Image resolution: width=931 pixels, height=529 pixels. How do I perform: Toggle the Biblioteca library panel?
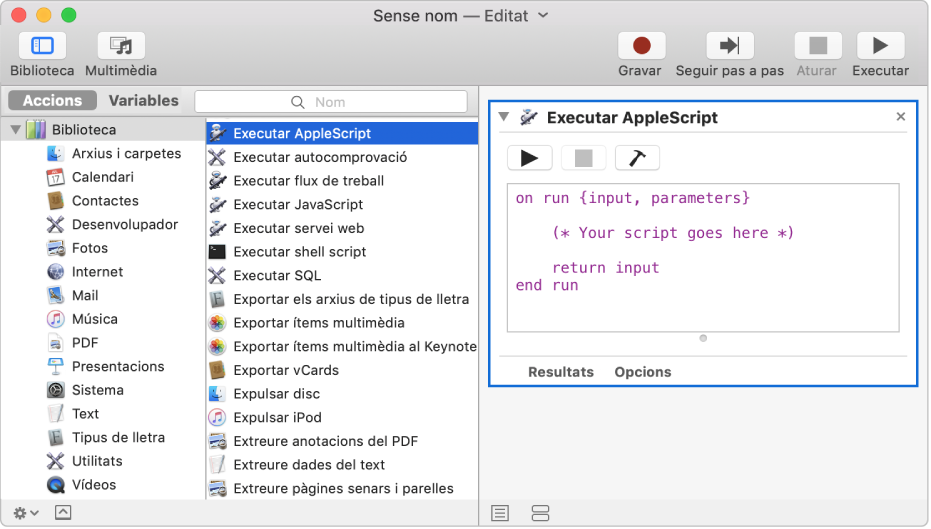(x=42, y=46)
